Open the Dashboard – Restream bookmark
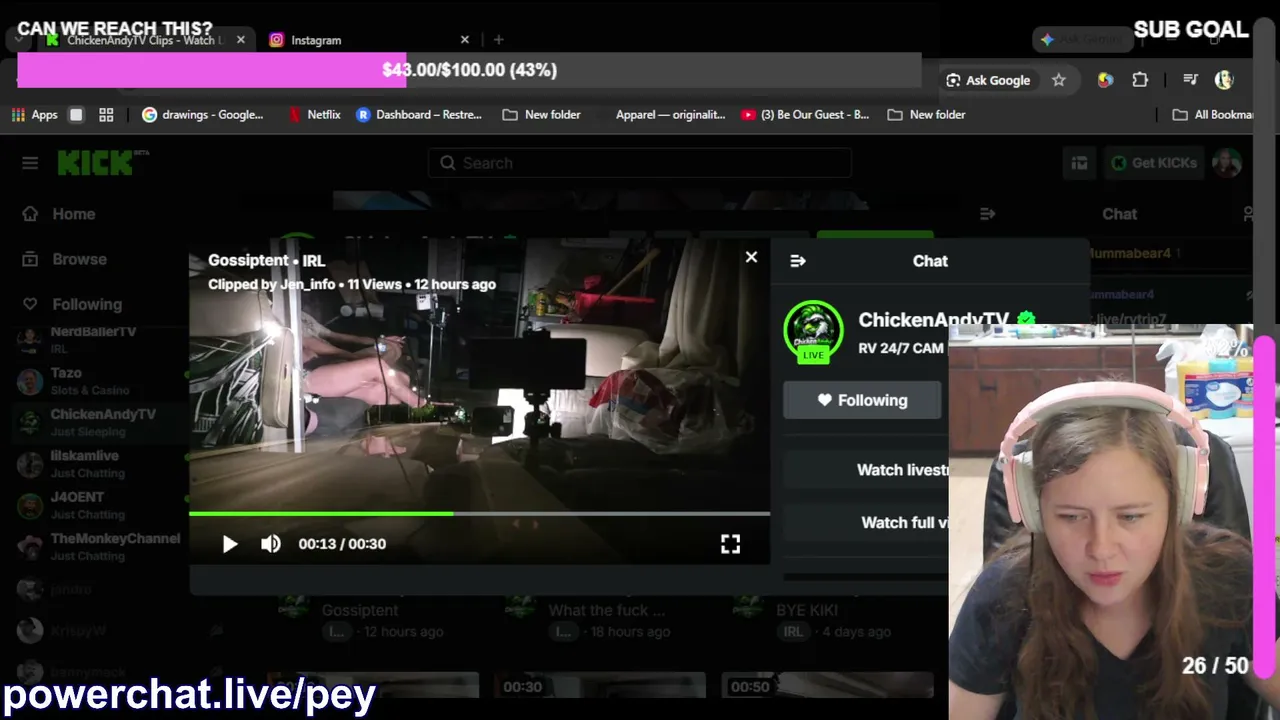Image resolution: width=1280 pixels, height=720 pixels. [419, 115]
